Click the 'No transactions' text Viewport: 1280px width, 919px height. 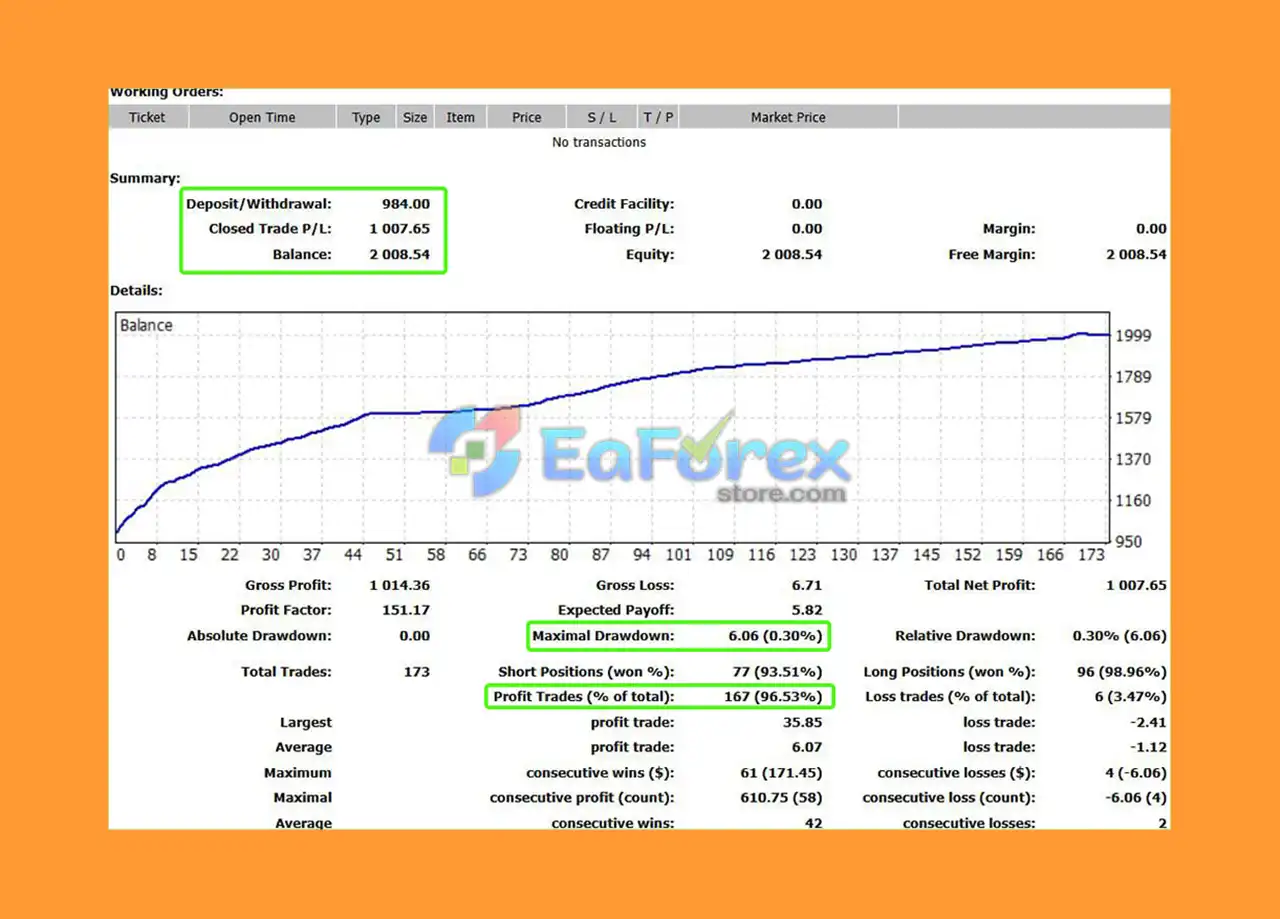(x=599, y=142)
